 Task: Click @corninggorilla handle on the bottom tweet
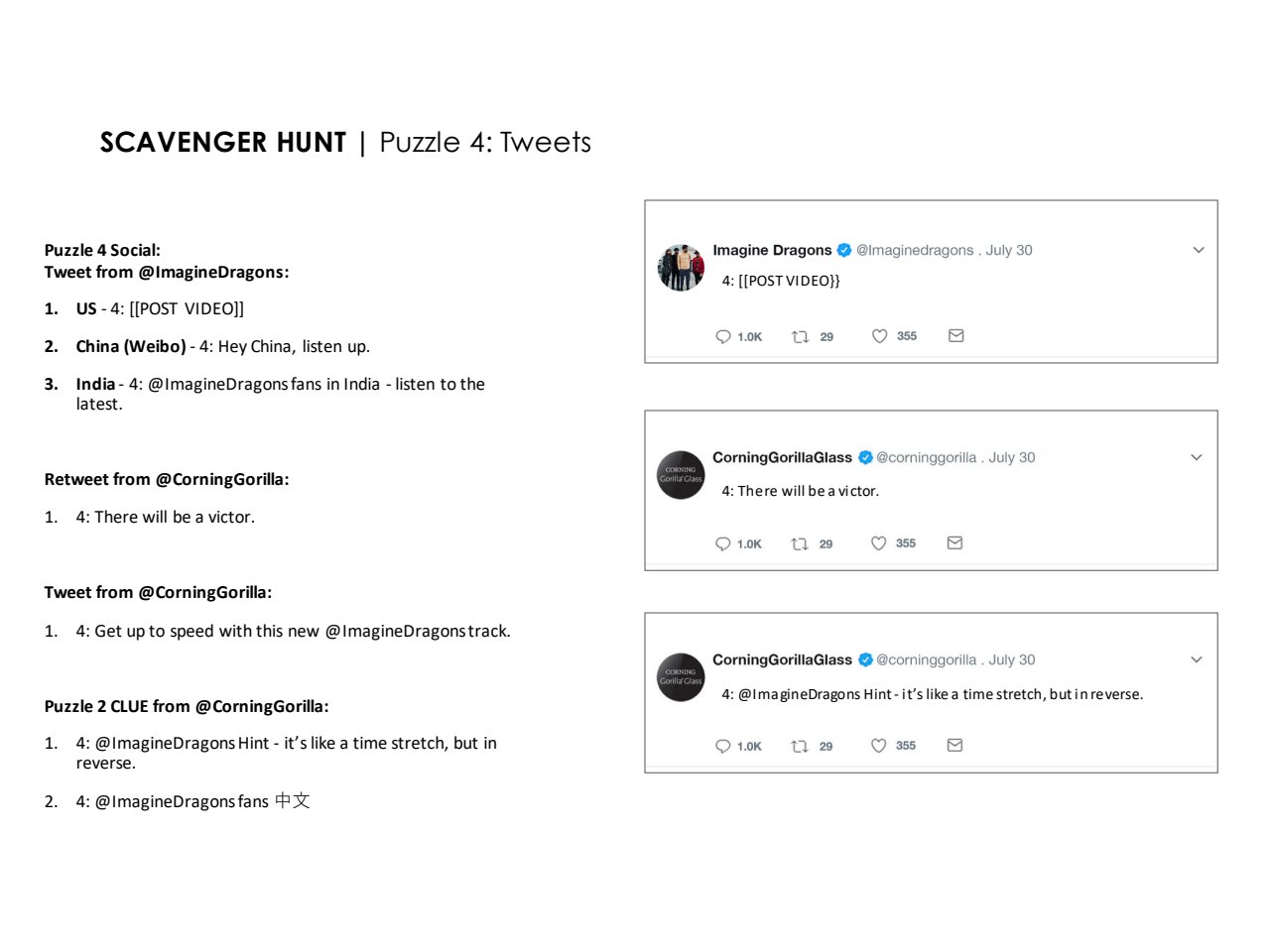(926, 659)
